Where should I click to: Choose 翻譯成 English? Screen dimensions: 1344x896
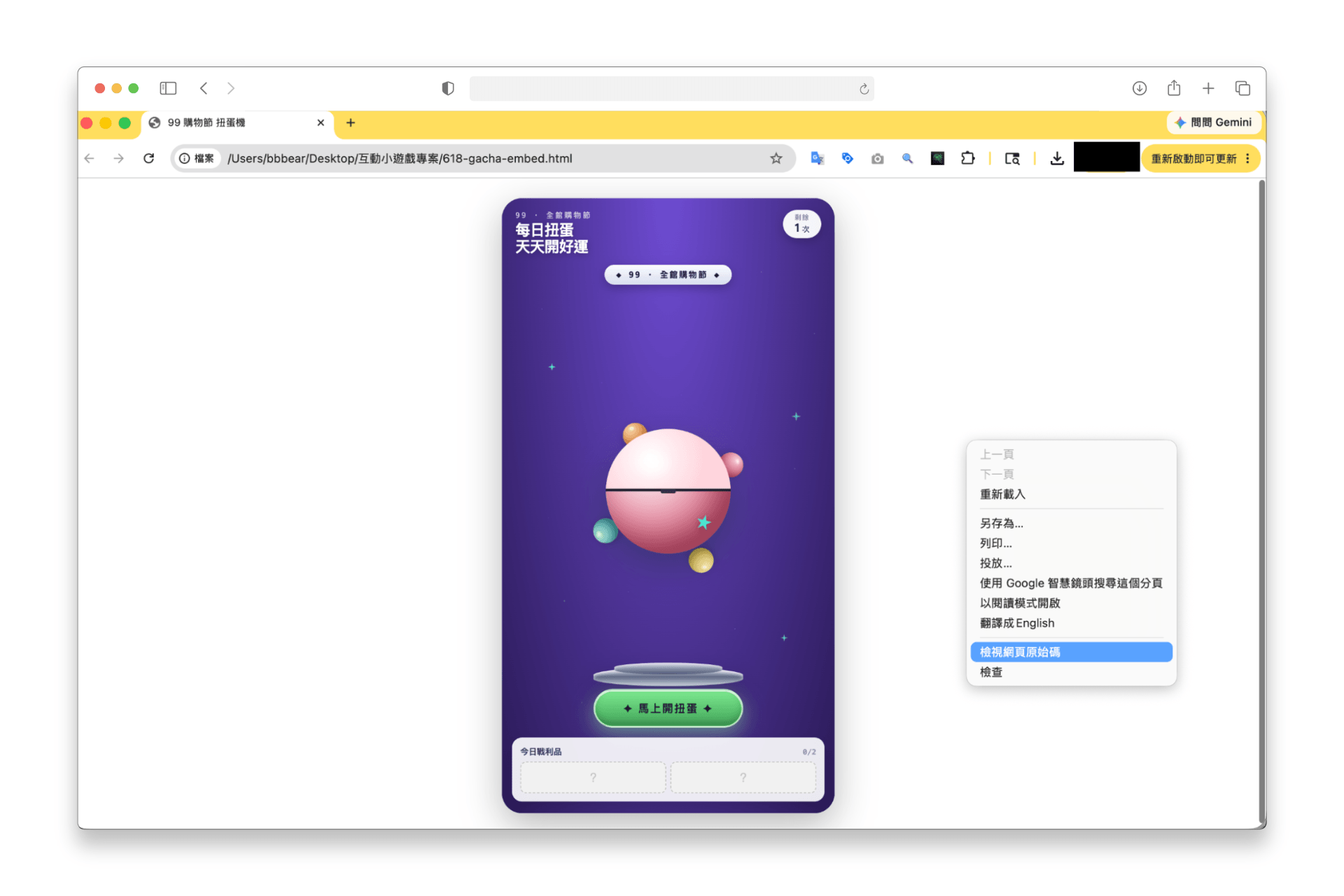[1071, 623]
